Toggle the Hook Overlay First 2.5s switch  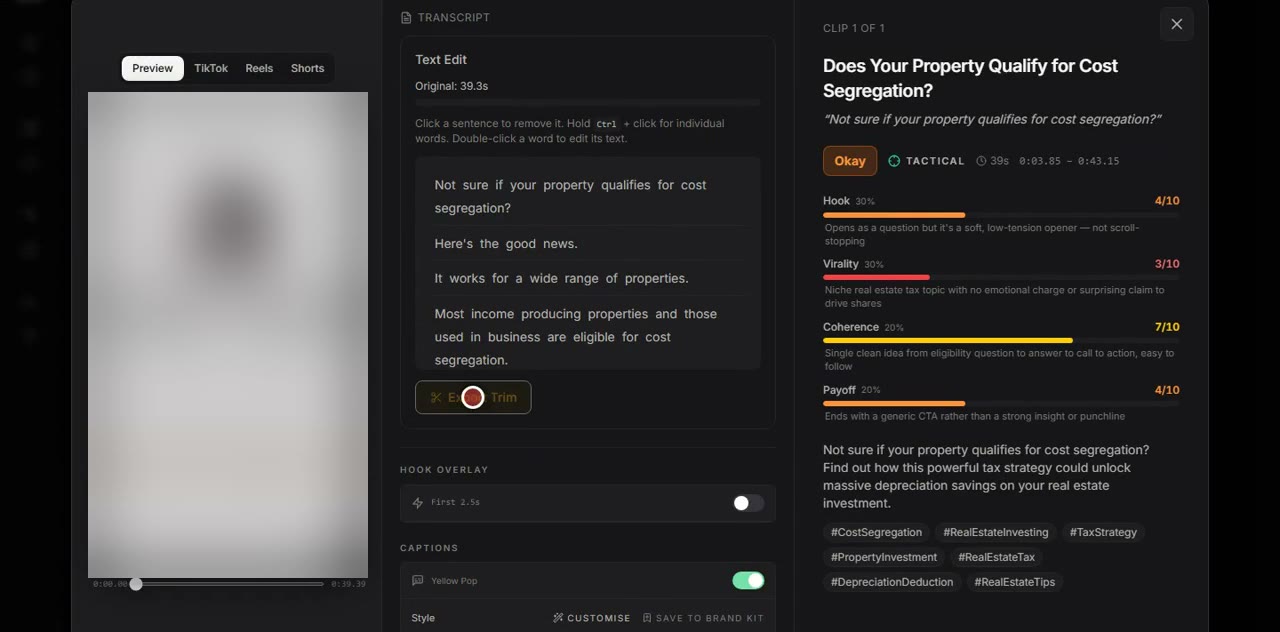(x=748, y=503)
